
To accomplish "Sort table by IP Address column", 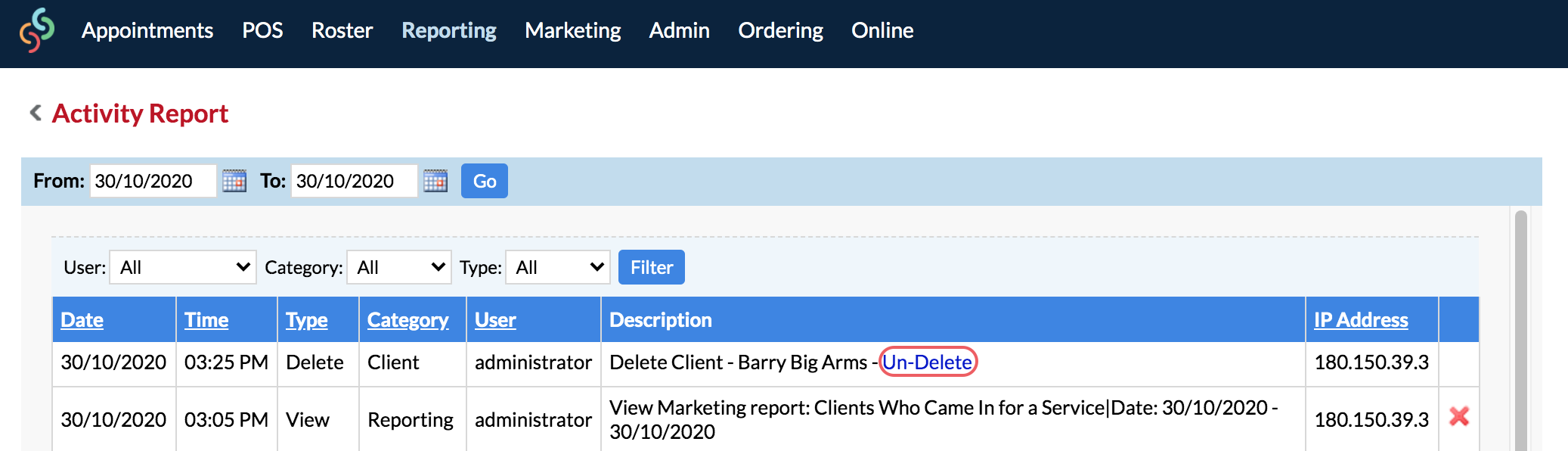I will click(1361, 320).
